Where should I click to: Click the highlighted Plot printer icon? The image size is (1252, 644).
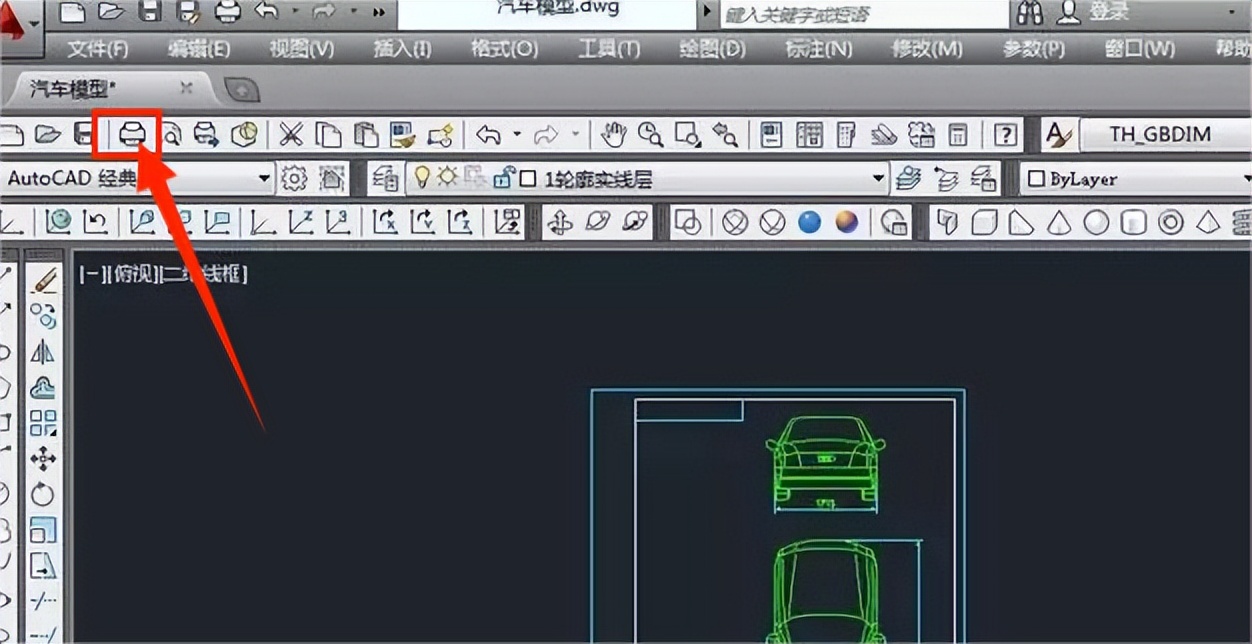(134, 134)
